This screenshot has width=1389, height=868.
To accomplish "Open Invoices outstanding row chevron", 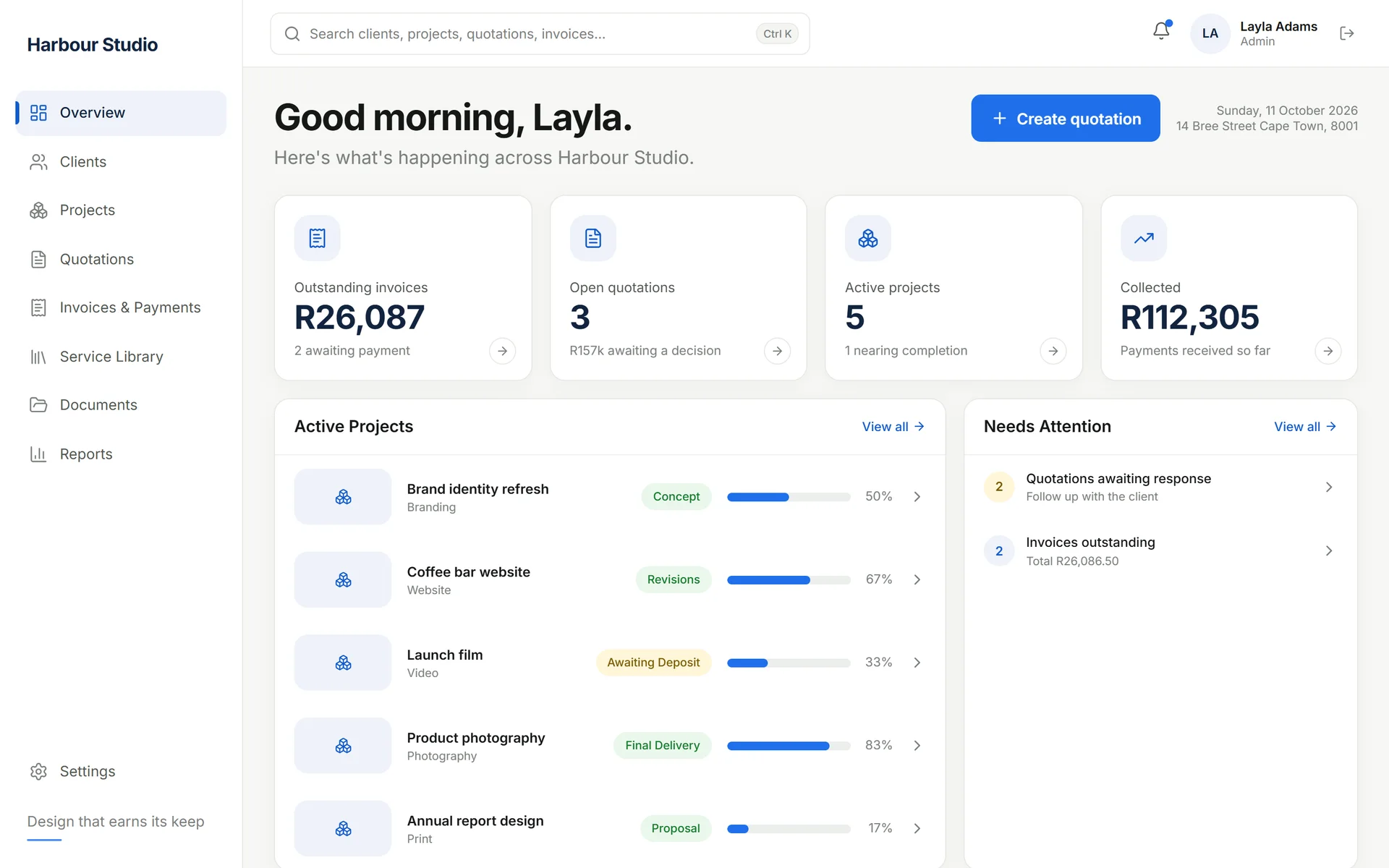I will (x=1329, y=551).
